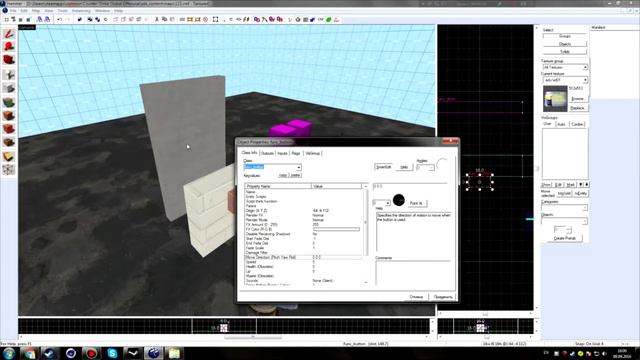Select the Clipping tool
Image resolution: width=640 pixels, height=360 pixels.
[9, 156]
